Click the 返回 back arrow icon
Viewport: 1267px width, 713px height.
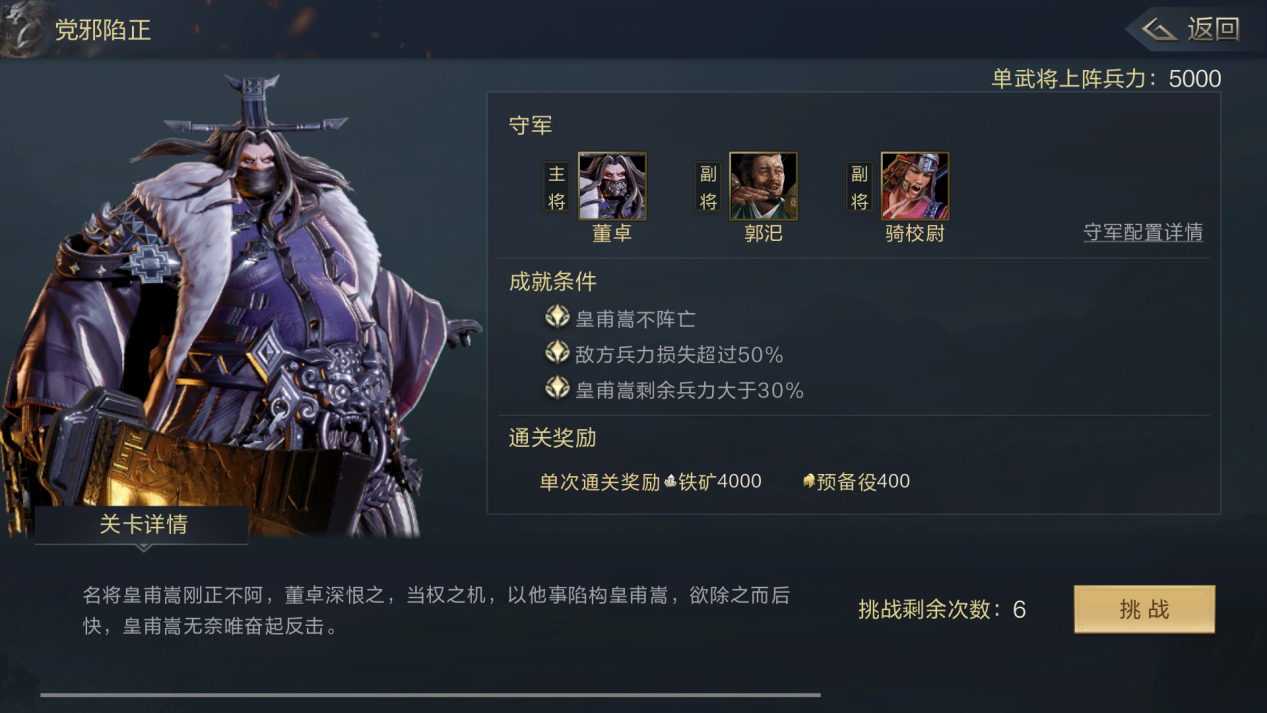coord(1160,30)
